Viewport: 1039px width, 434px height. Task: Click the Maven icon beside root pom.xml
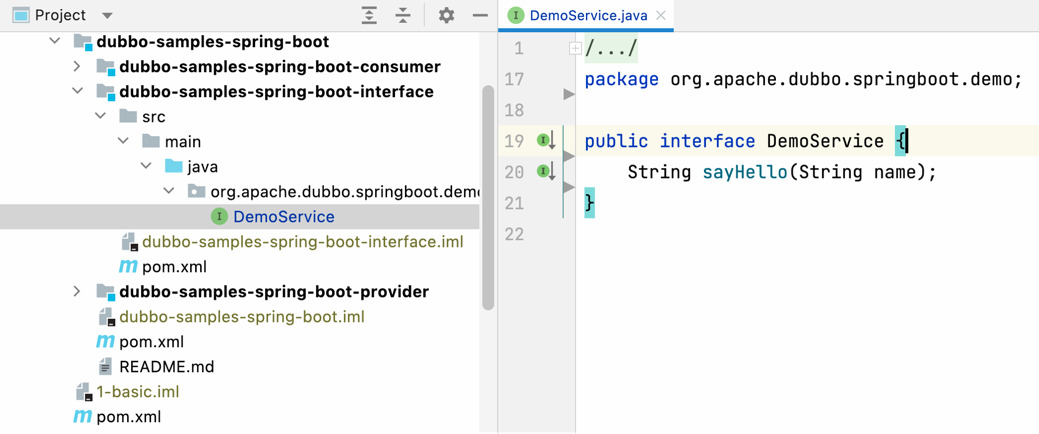tap(83, 417)
